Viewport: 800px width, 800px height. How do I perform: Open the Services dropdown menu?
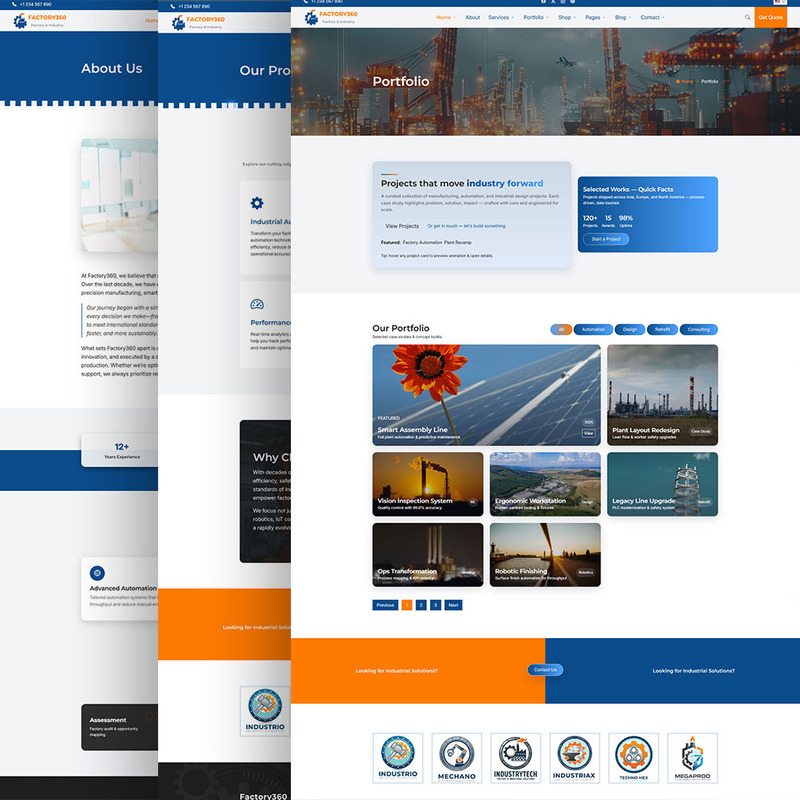click(497, 17)
